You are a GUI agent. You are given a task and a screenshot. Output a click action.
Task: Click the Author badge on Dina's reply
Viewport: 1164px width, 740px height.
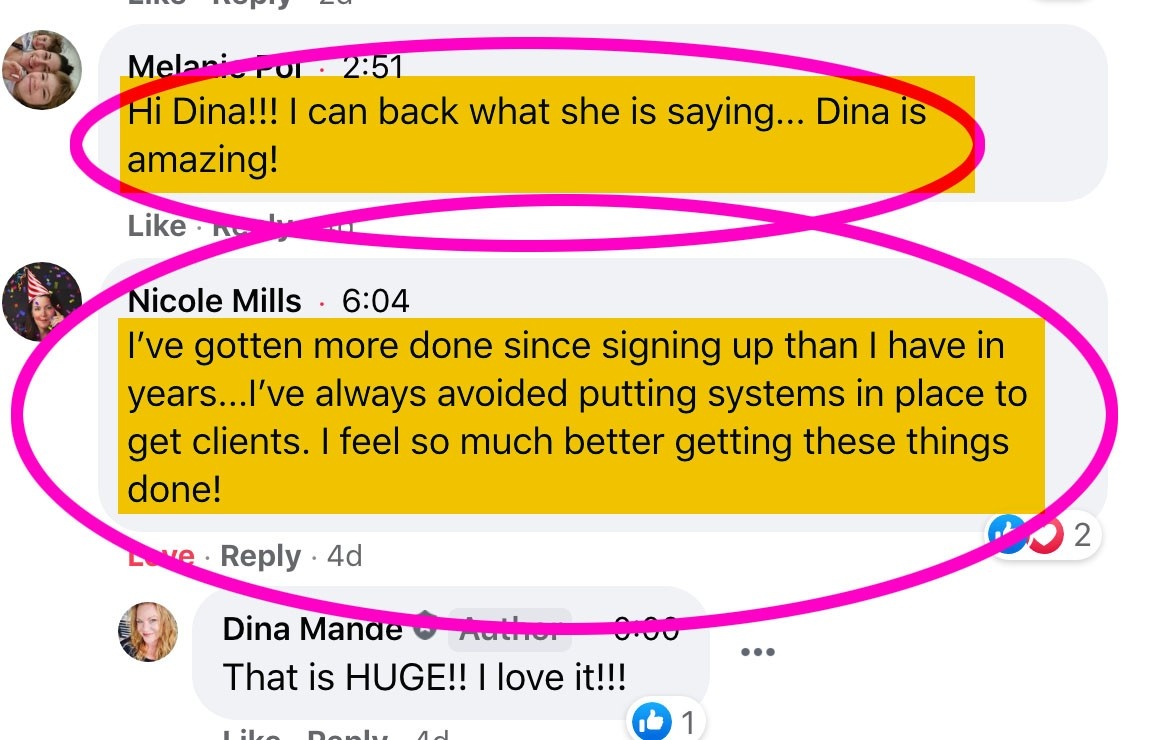click(510, 629)
